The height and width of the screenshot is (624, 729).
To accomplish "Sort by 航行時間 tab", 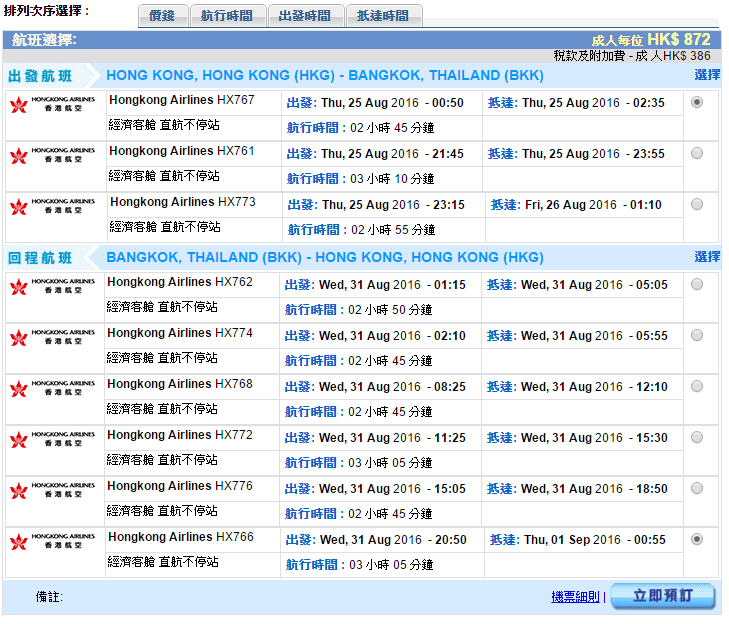I will 226,16.
